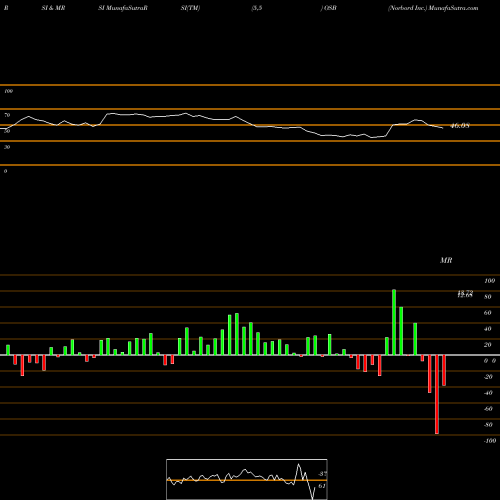Click the -100 label on the MR axis

pos(490,441)
